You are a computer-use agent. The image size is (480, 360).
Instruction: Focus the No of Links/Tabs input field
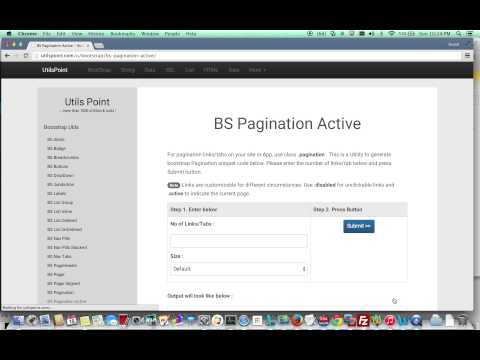pyautogui.click(x=239, y=241)
